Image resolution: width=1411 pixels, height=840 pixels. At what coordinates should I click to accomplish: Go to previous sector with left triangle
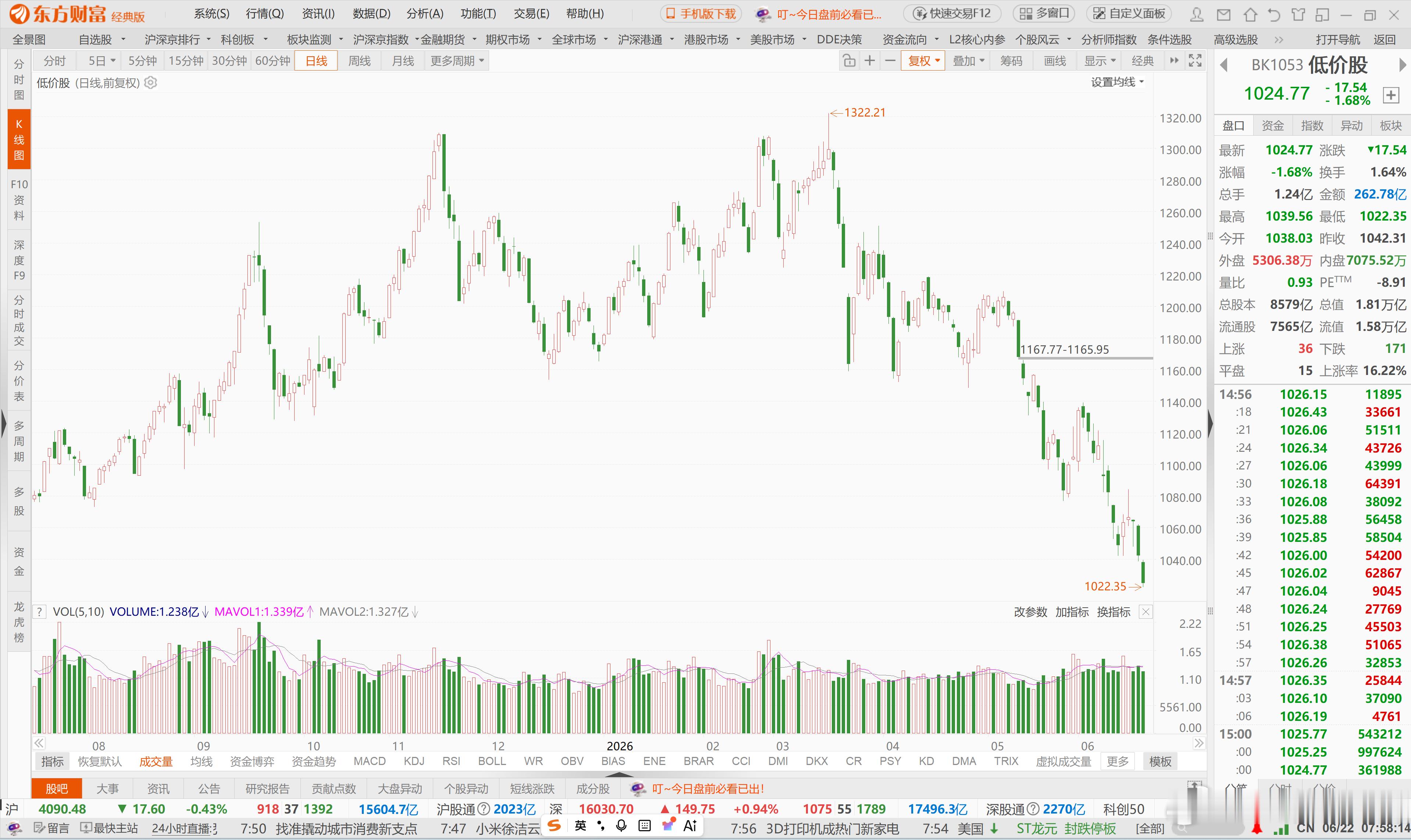pos(1223,65)
